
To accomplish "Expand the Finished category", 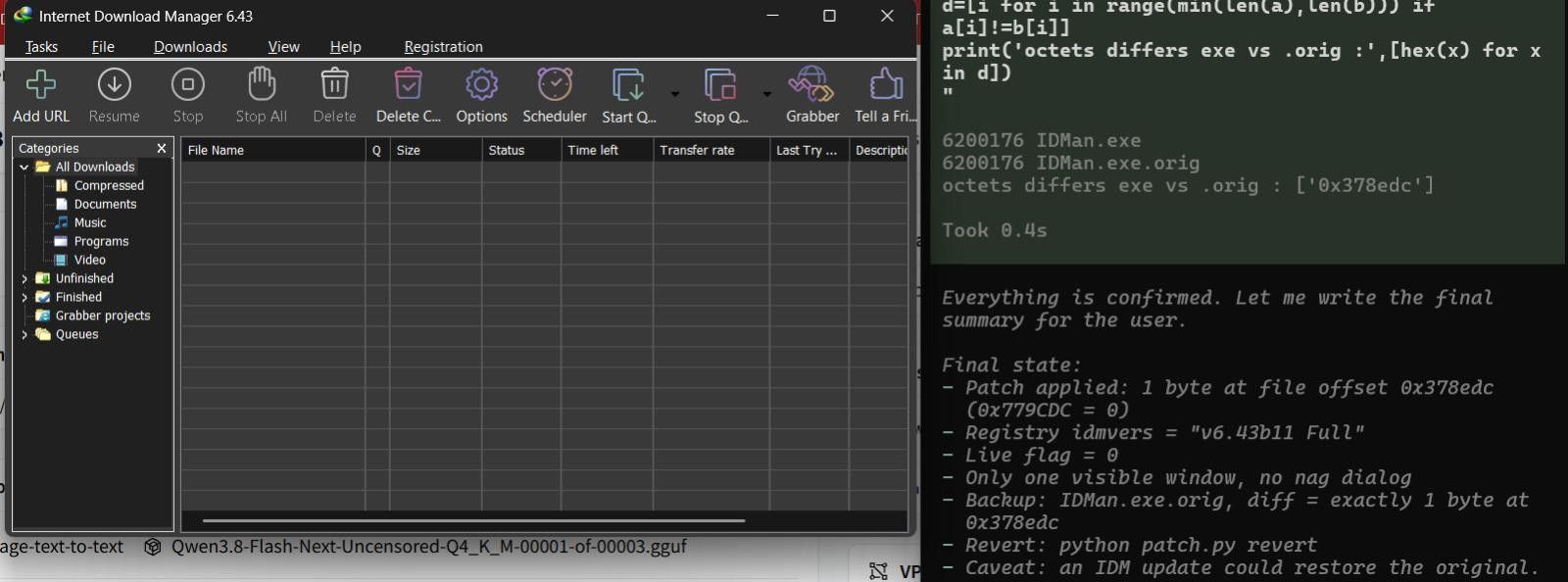I will 24,298.
